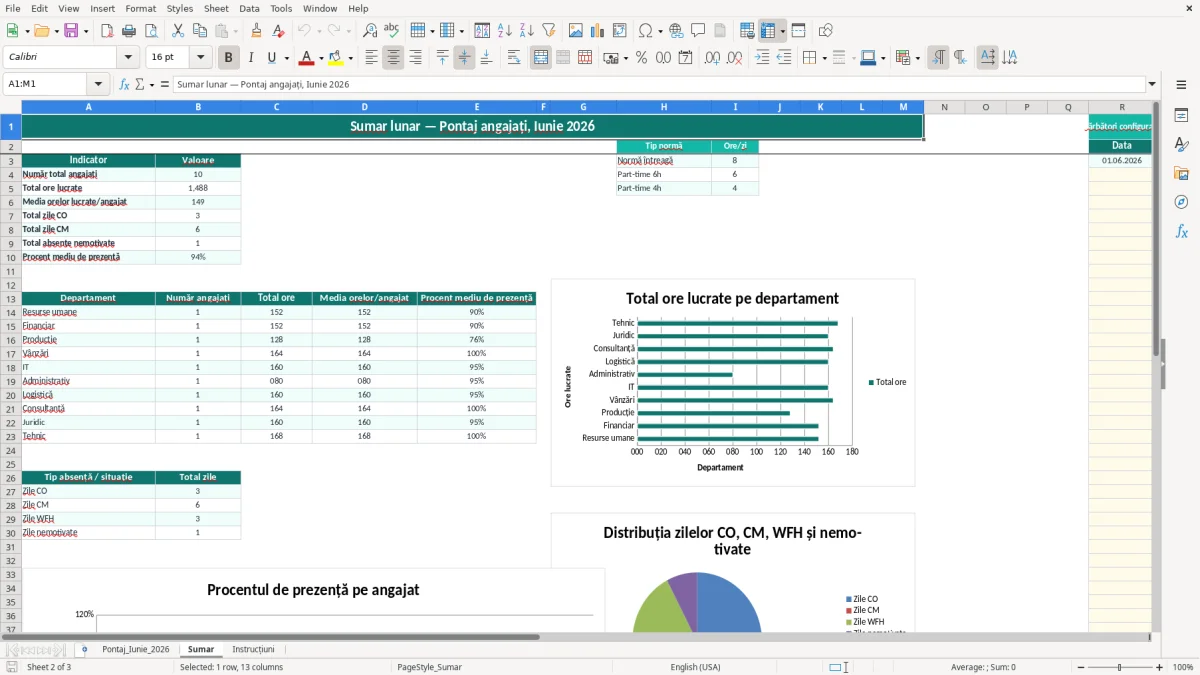The height and width of the screenshot is (675, 1200).
Task: Toggle Italic formatting
Action: pos(251,58)
